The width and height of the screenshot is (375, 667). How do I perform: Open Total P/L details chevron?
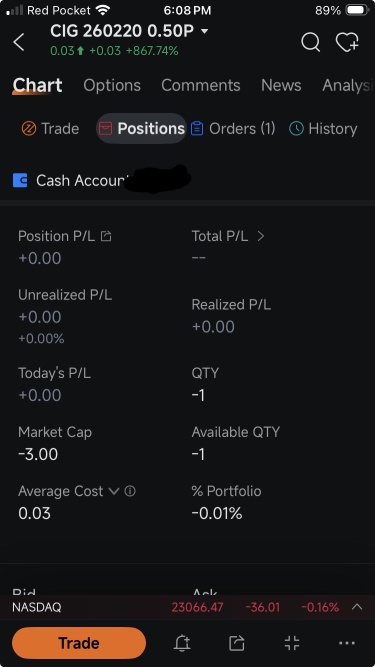(x=261, y=236)
